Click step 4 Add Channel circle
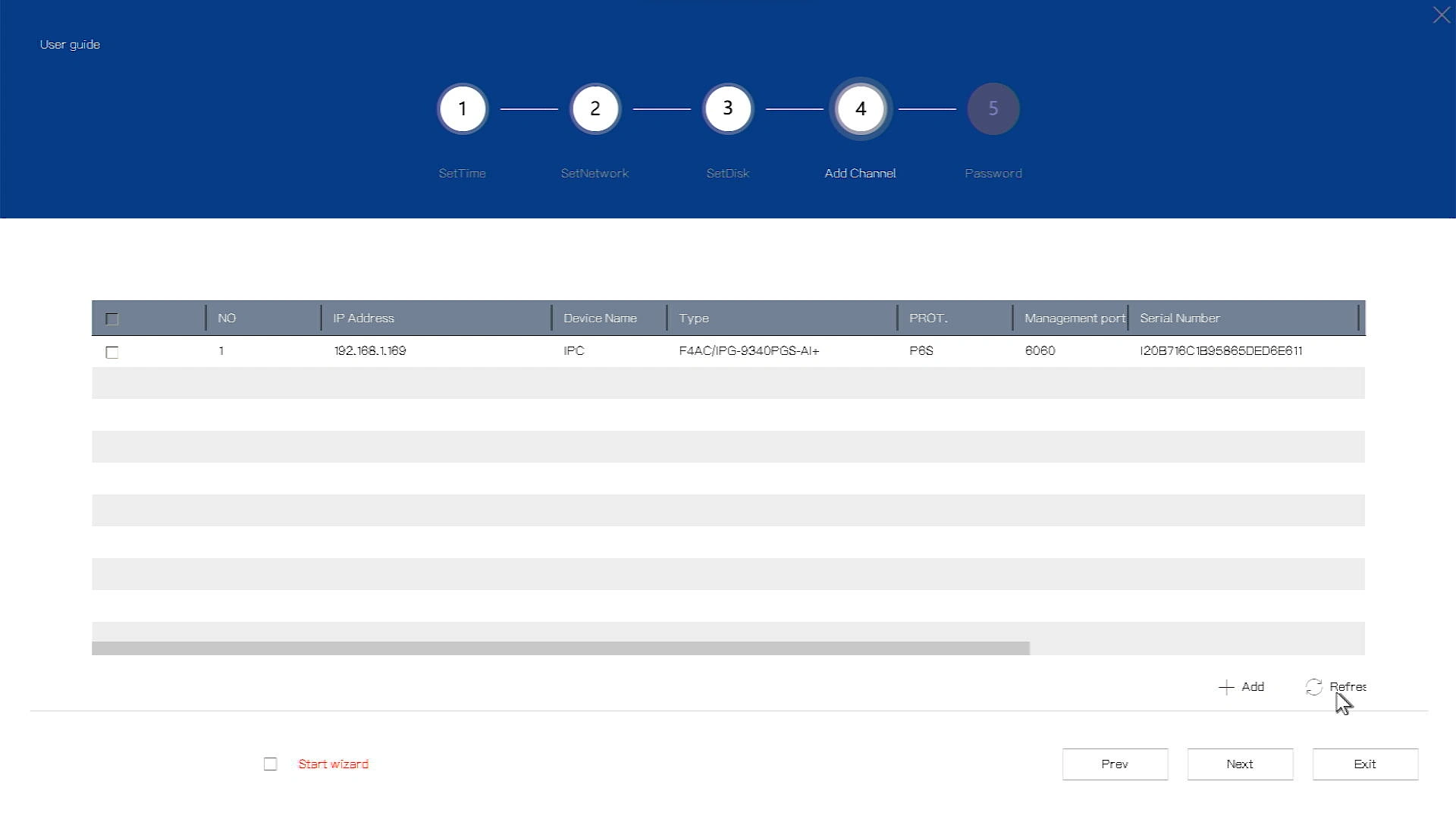1456x819 pixels. pyautogui.click(x=860, y=108)
